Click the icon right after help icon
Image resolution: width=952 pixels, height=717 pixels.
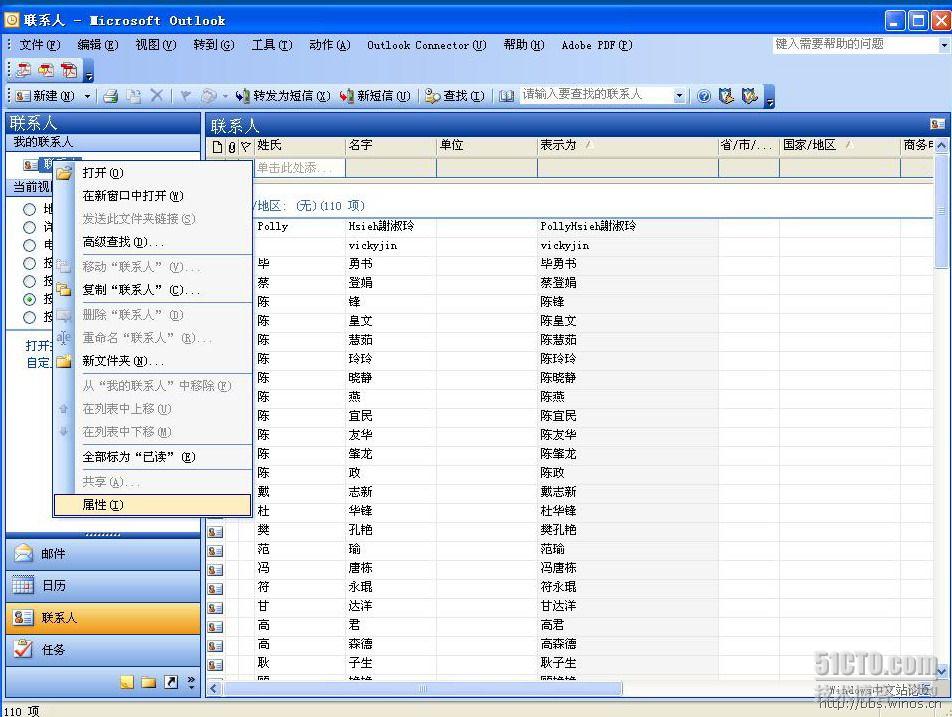726,96
